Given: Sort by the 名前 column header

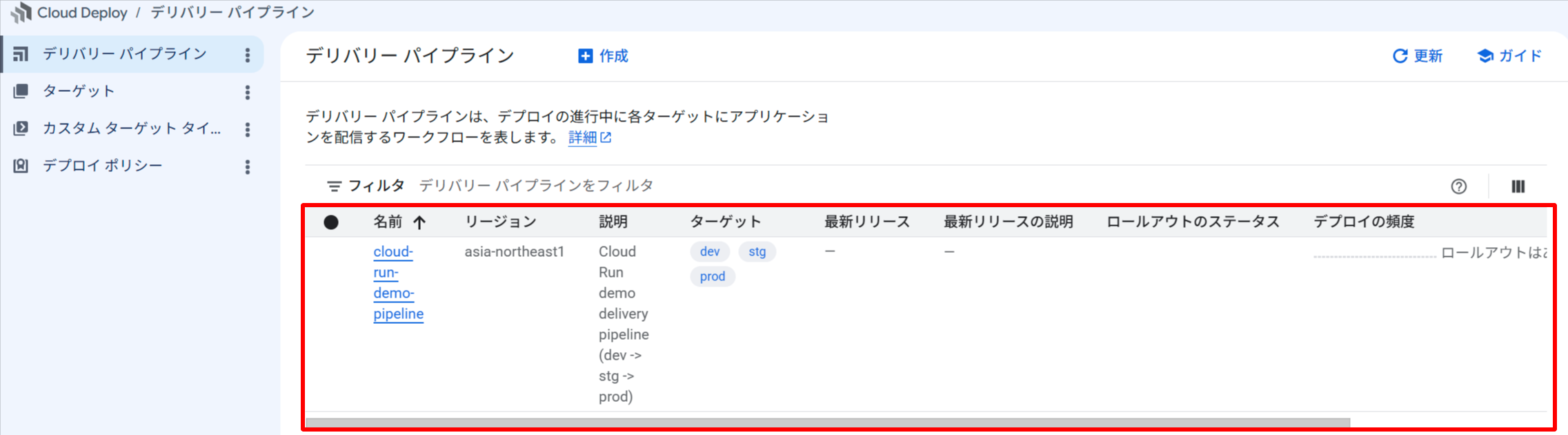Looking at the screenshot, I should [388, 222].
